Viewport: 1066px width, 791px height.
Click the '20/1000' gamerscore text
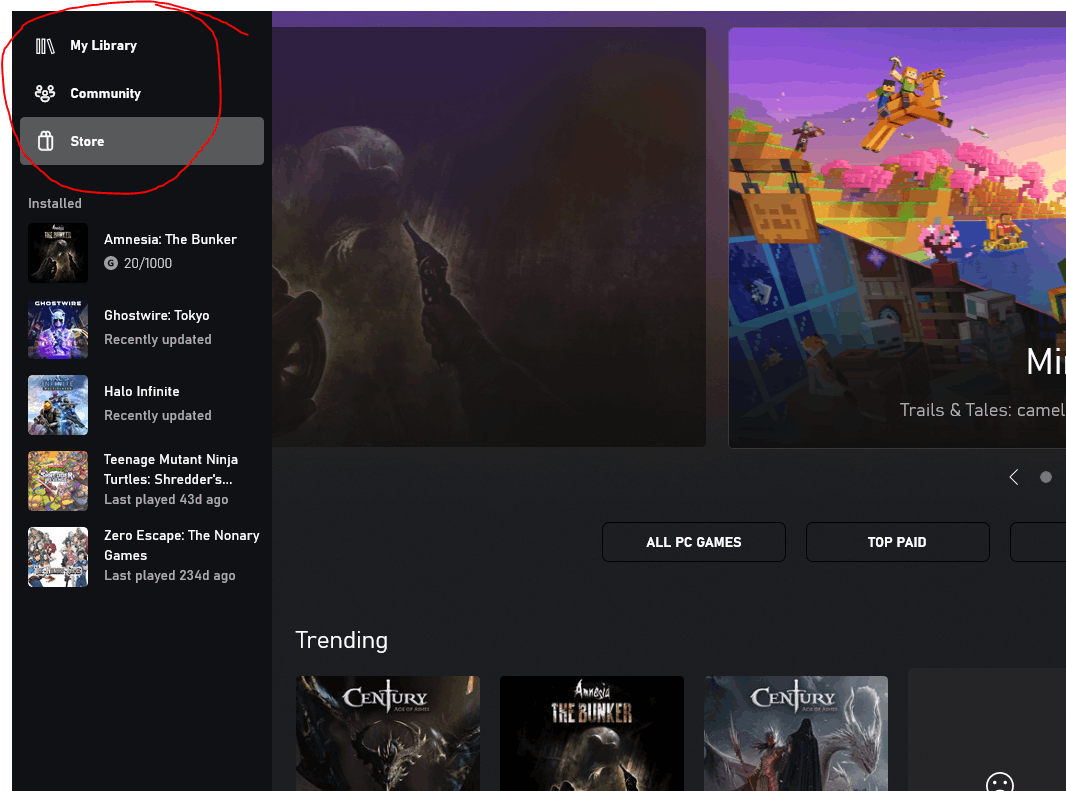click(x=148, y=263)
